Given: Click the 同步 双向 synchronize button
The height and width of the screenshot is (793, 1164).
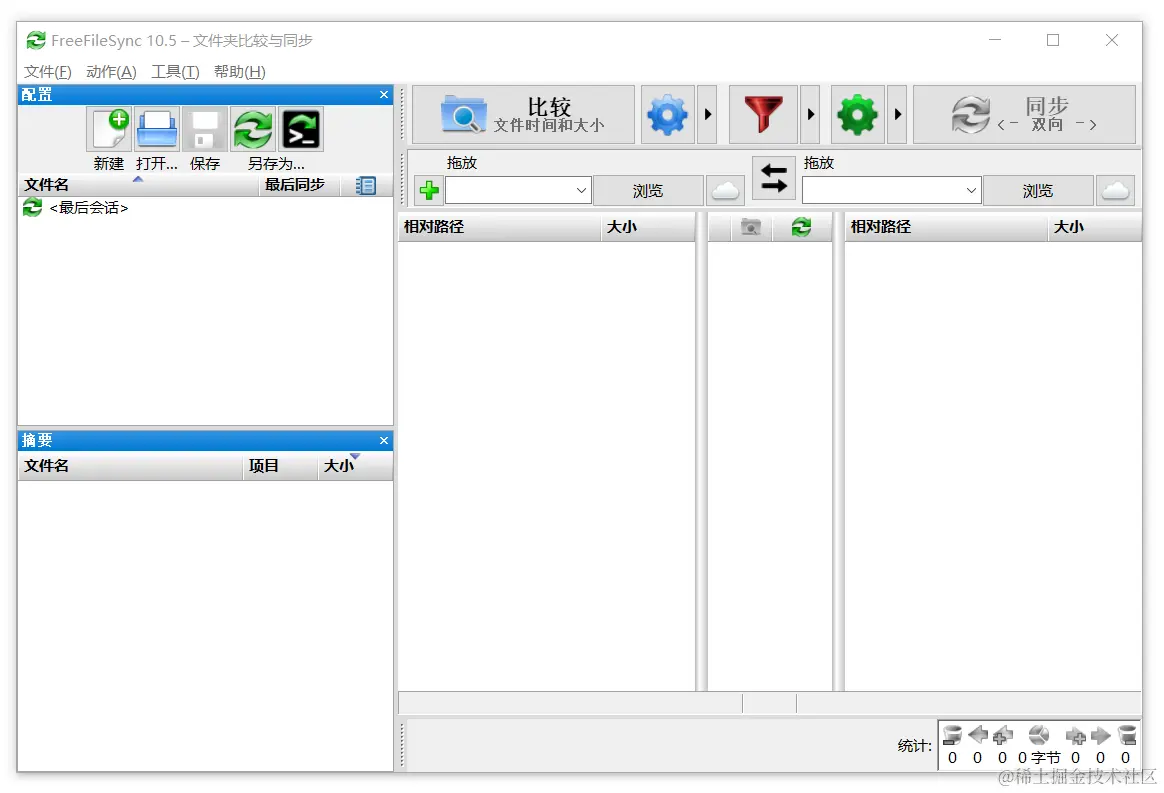Looking at the screenshot, I should [1024, 114].
